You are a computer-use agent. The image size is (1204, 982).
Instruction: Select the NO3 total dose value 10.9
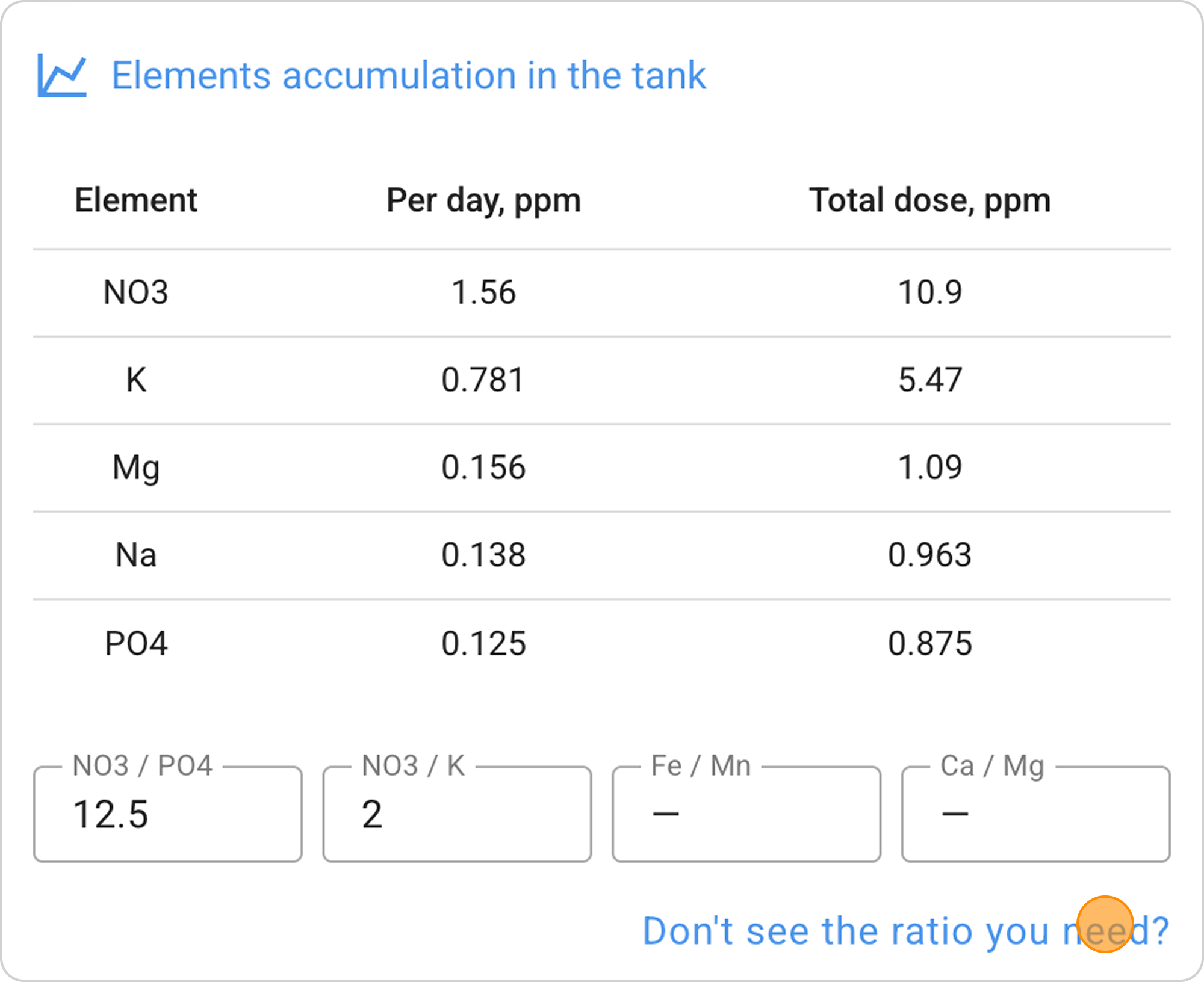[x=929, y=292]
